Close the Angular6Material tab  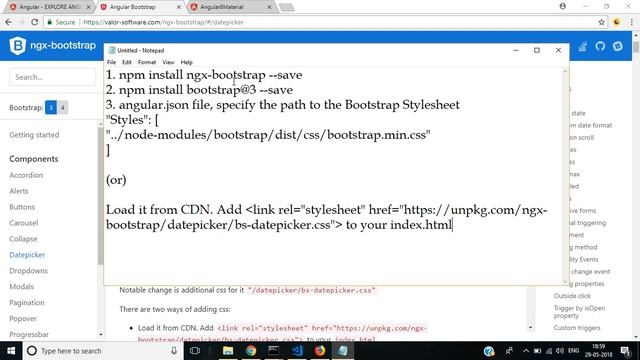269,7
